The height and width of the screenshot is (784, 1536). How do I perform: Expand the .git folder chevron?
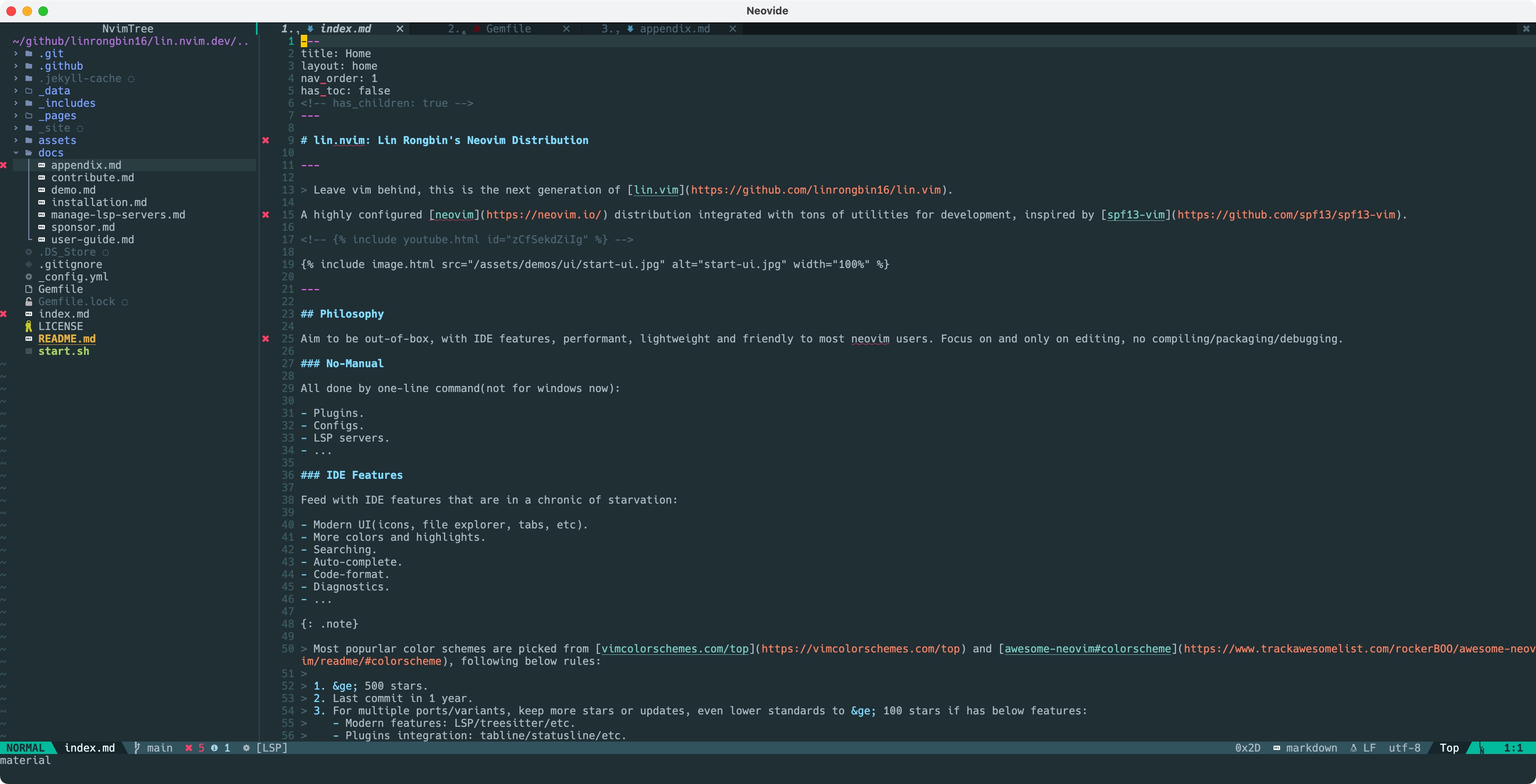coord(16,54)
